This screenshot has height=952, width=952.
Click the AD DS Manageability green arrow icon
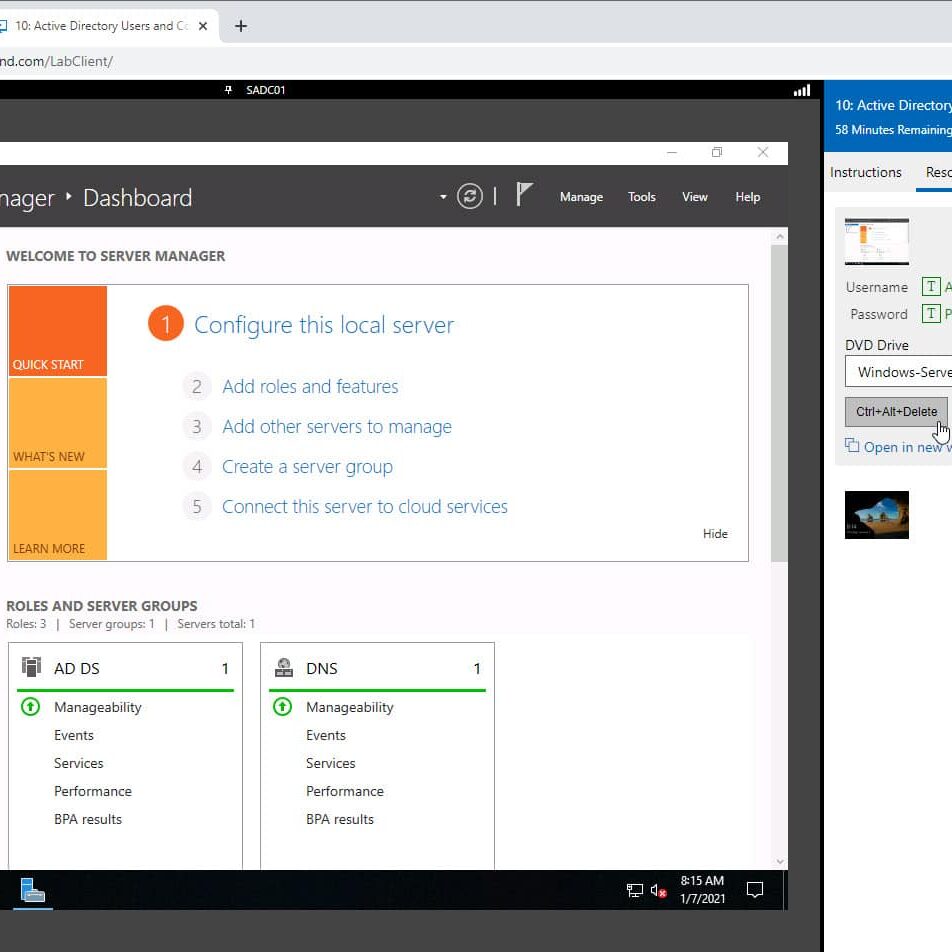[x=31, y=707]
